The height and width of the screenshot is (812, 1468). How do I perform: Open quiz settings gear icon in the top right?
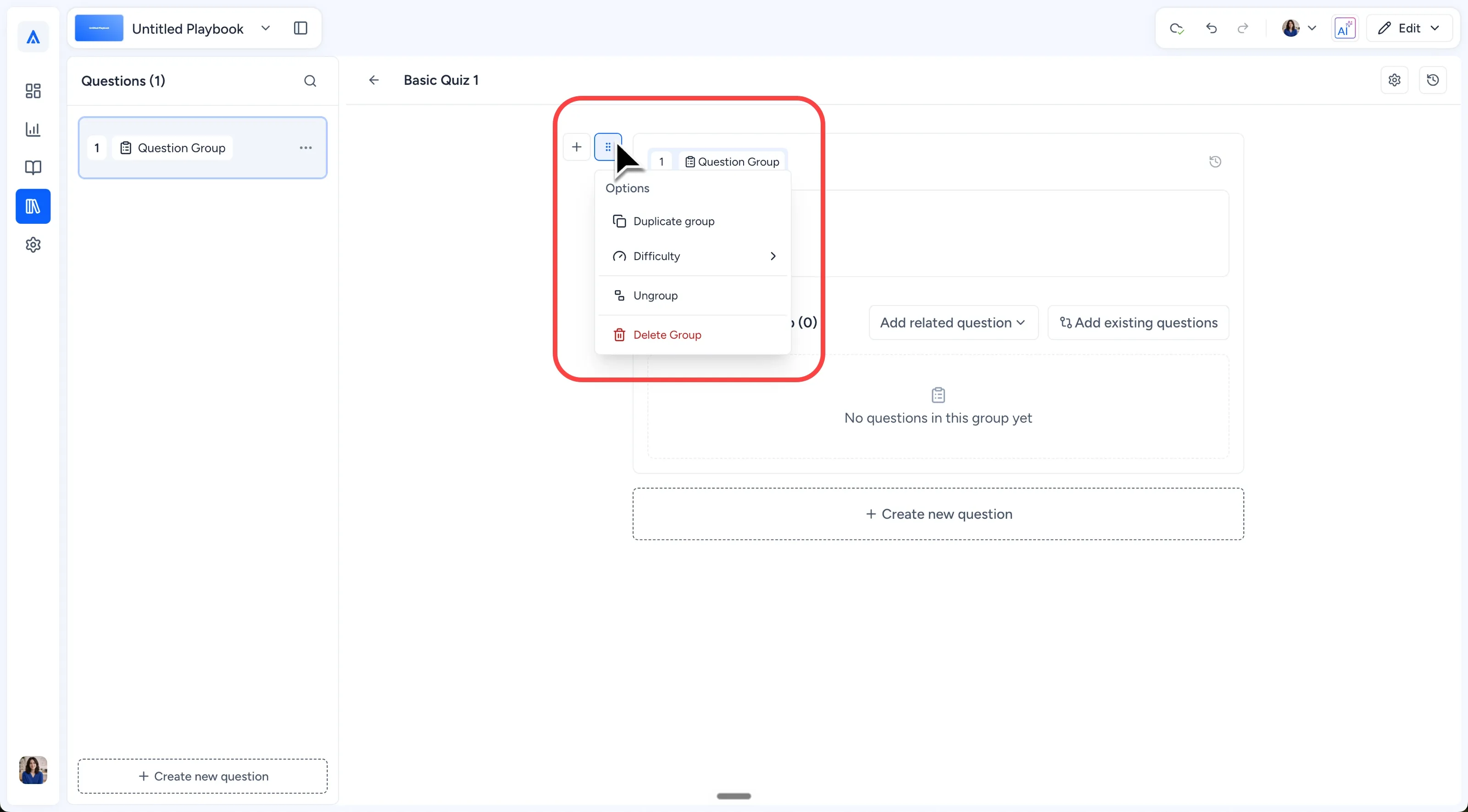[1395, 80]
